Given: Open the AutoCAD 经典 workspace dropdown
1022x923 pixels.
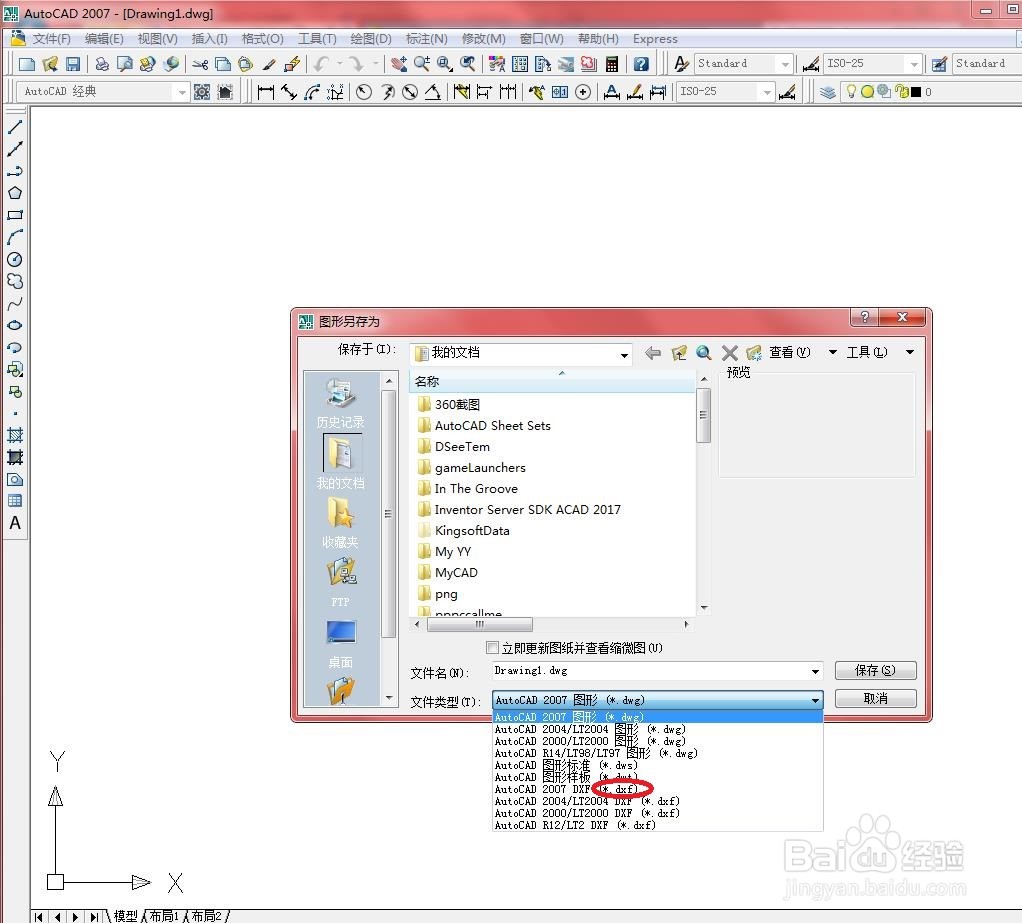Looking at the screenshot, I should point(182,93).
